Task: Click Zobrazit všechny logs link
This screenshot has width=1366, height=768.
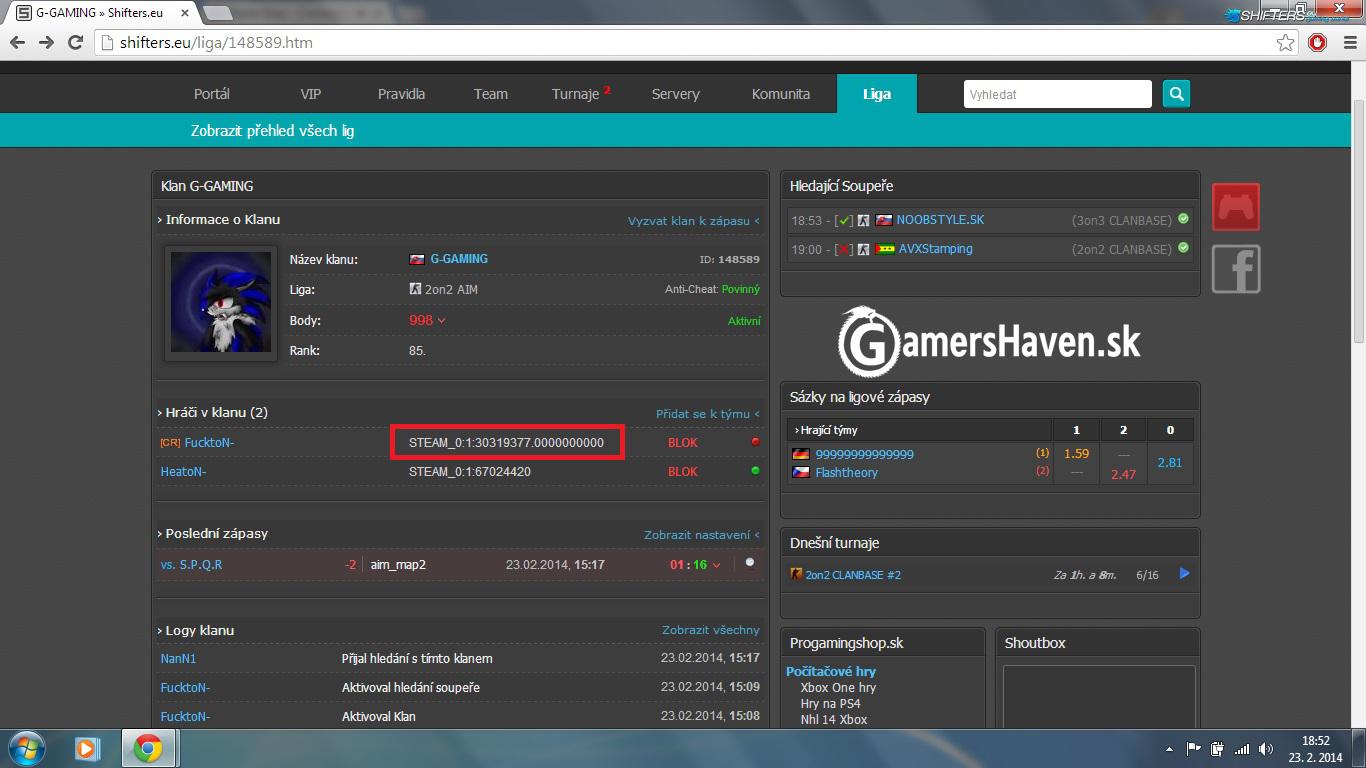Action: [711, 630]
